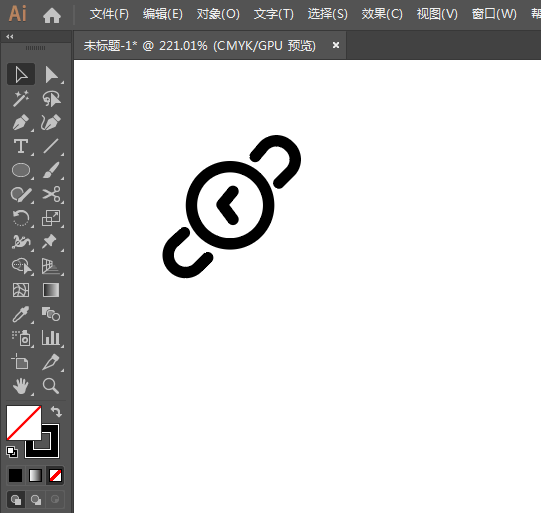Click the Fill color swatch
This screenshot has height=513, width=541.
click(x=24, y=423)
